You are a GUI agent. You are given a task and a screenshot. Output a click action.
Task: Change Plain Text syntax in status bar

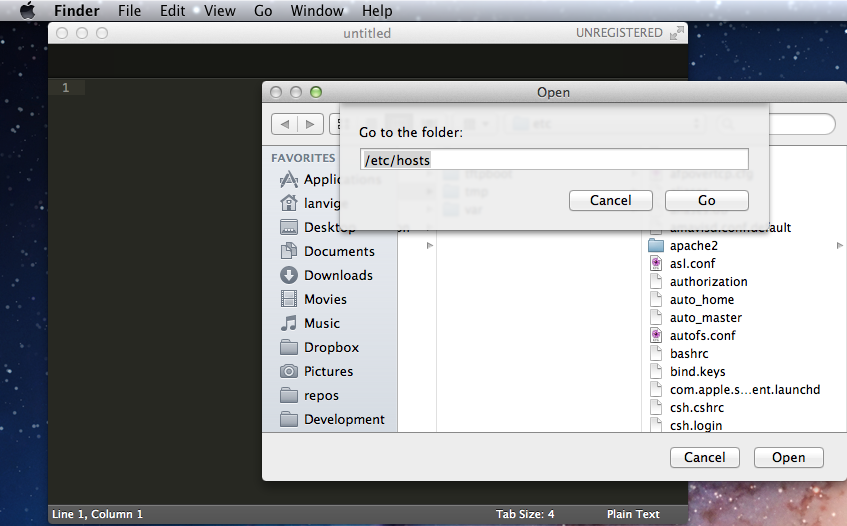(633, 514)
